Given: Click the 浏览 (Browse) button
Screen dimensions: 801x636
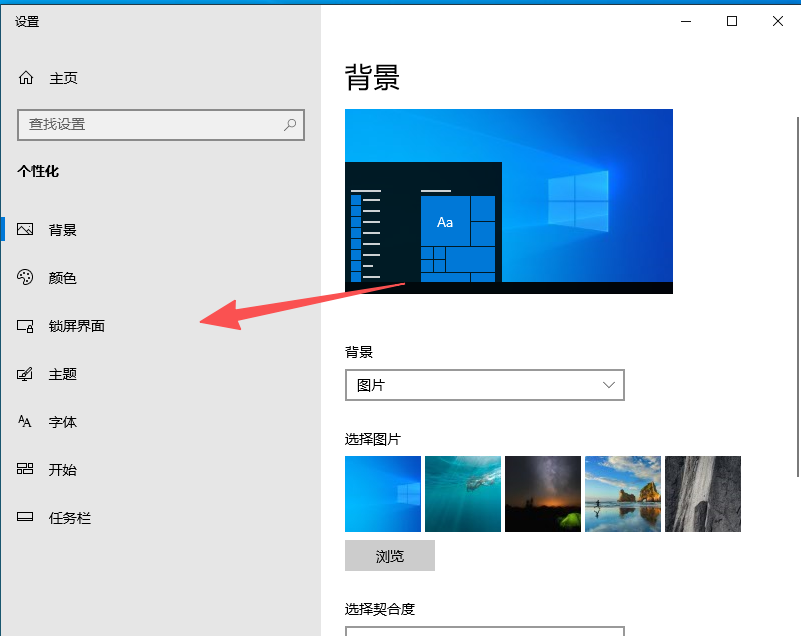Looking at the screenshot, I should tap(390, 555).
